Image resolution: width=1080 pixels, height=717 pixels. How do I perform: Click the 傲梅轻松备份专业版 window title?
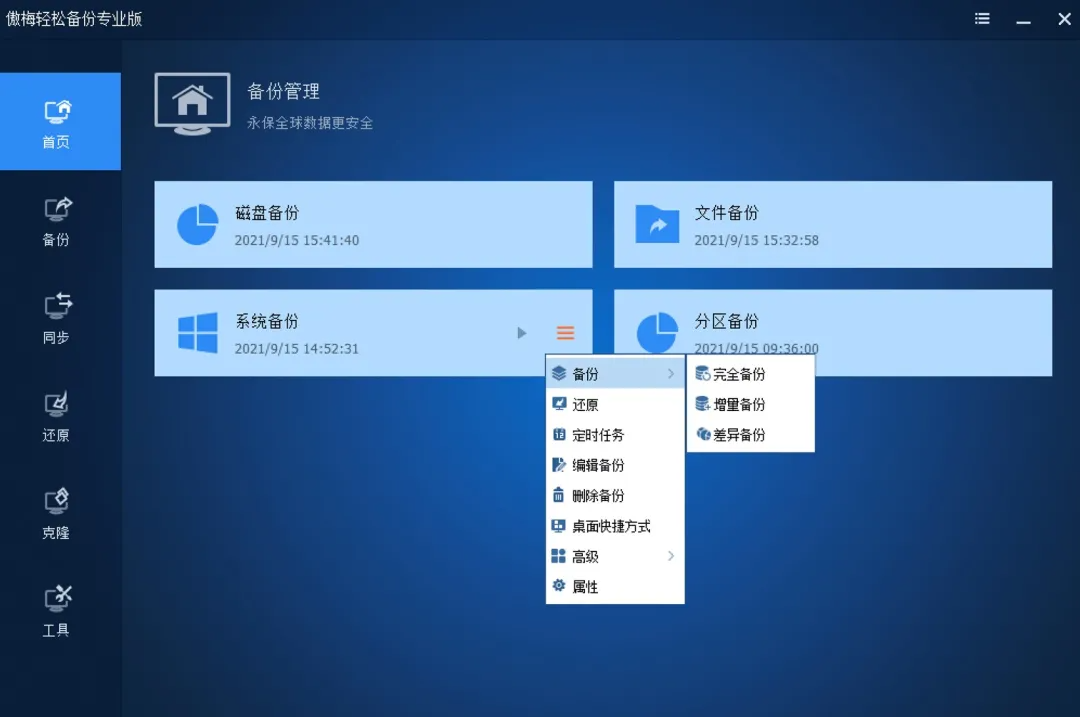(74, 19)
